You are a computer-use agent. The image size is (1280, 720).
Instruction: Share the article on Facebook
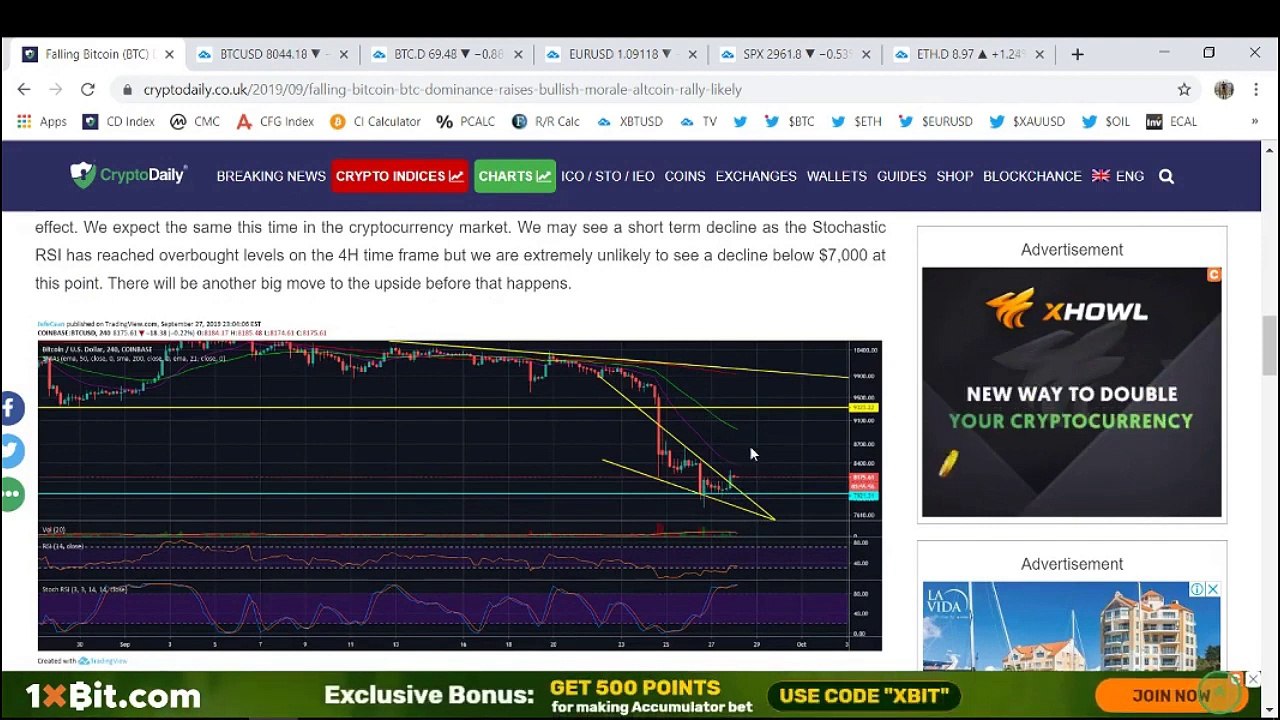tap(11, 408)
